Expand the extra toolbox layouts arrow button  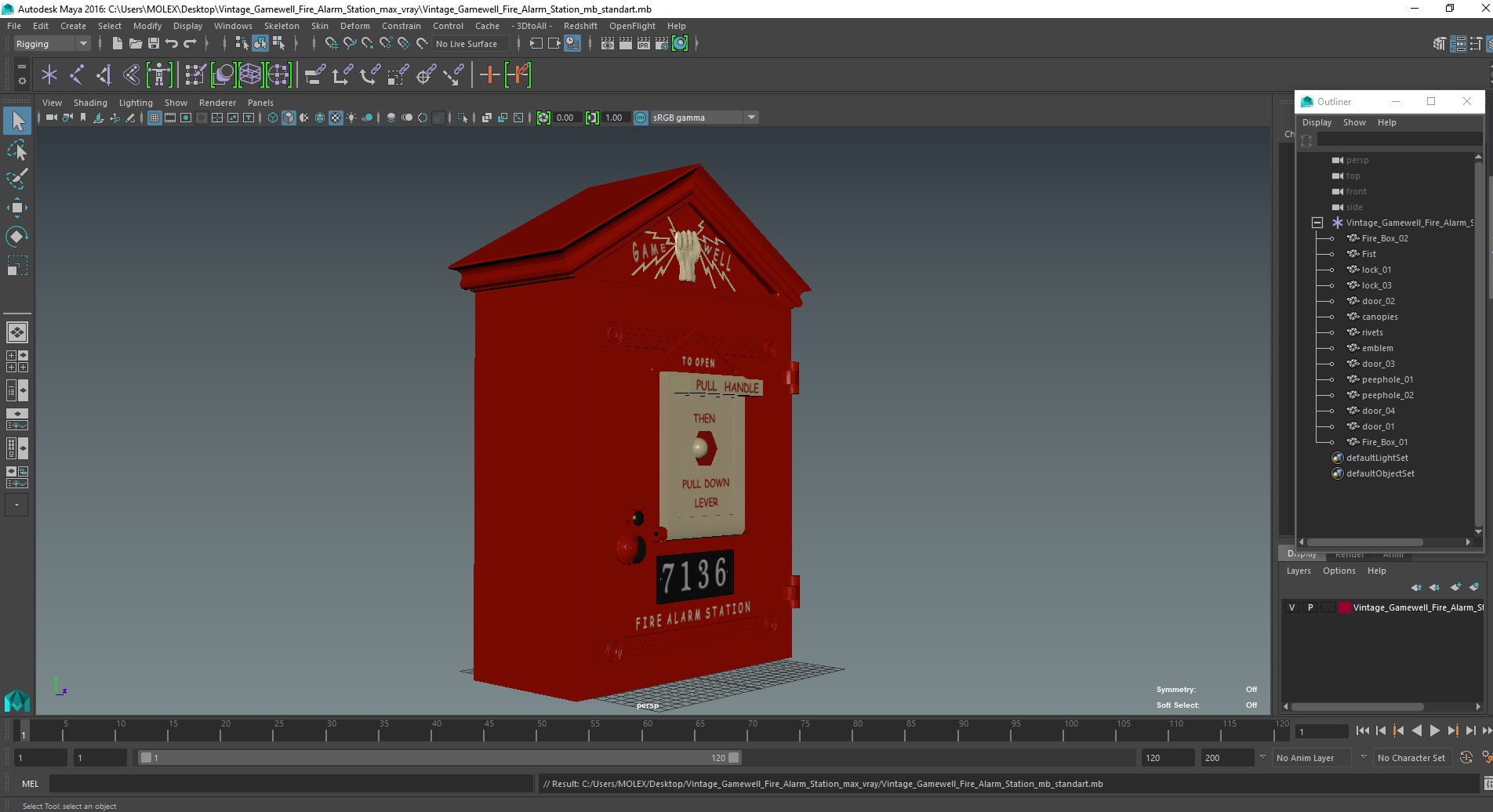(x=16, y=505)
